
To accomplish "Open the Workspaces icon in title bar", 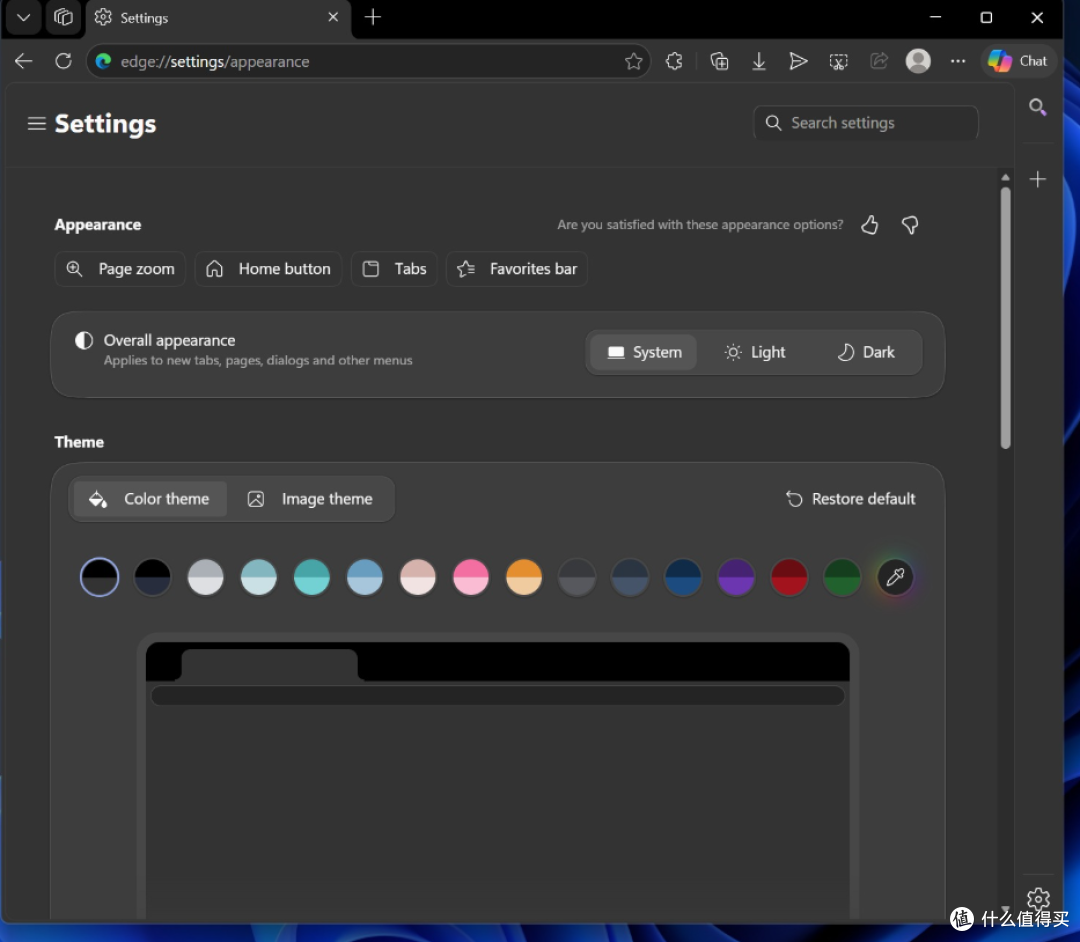I will coord(63,17).
